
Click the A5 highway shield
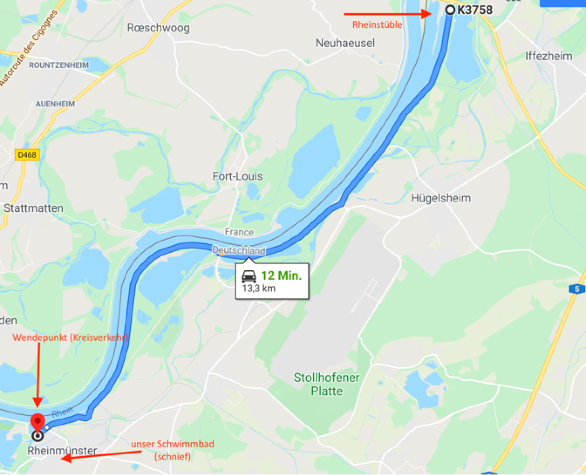coord(577,289)
